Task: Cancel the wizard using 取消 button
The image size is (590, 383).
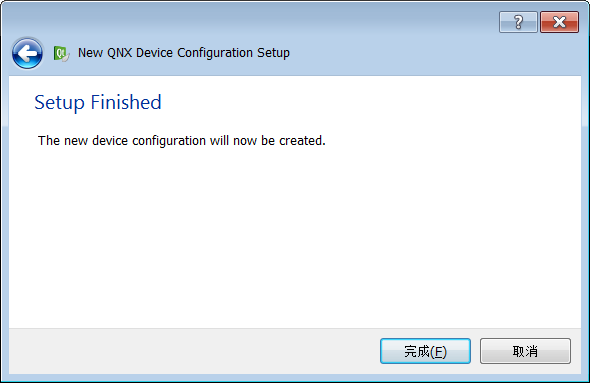Action: (525, 351)
